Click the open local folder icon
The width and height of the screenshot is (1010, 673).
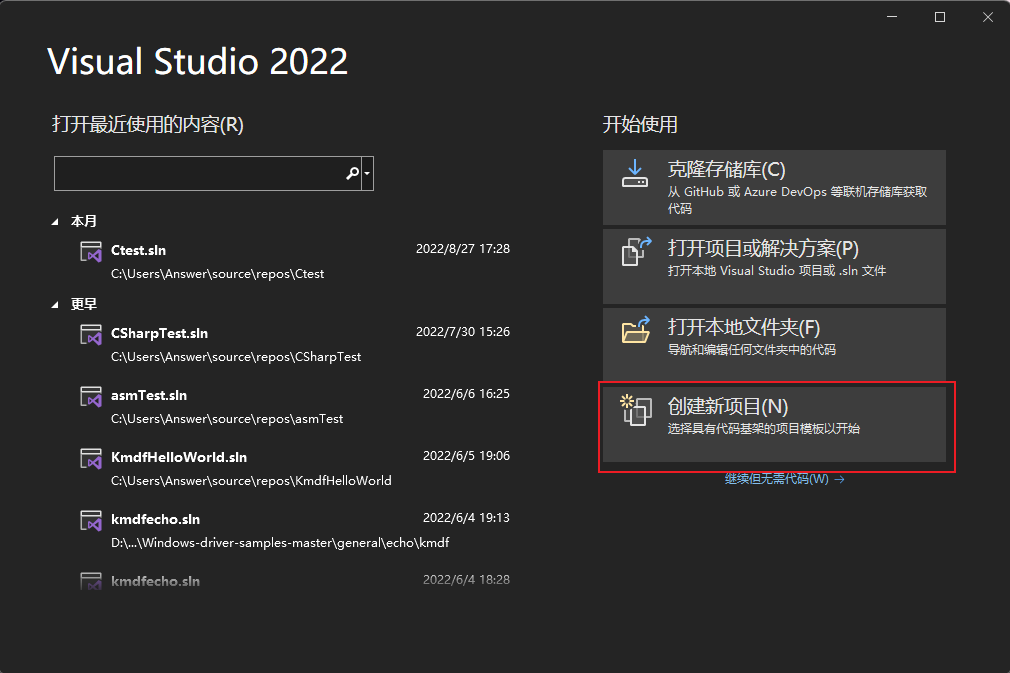(635, 330)
